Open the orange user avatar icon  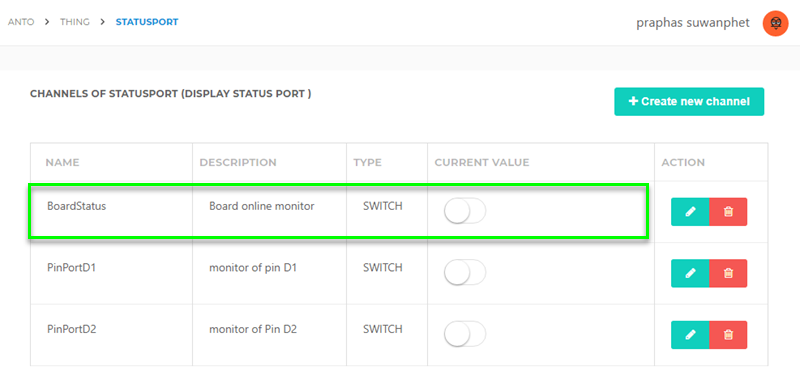pos(775,23)
